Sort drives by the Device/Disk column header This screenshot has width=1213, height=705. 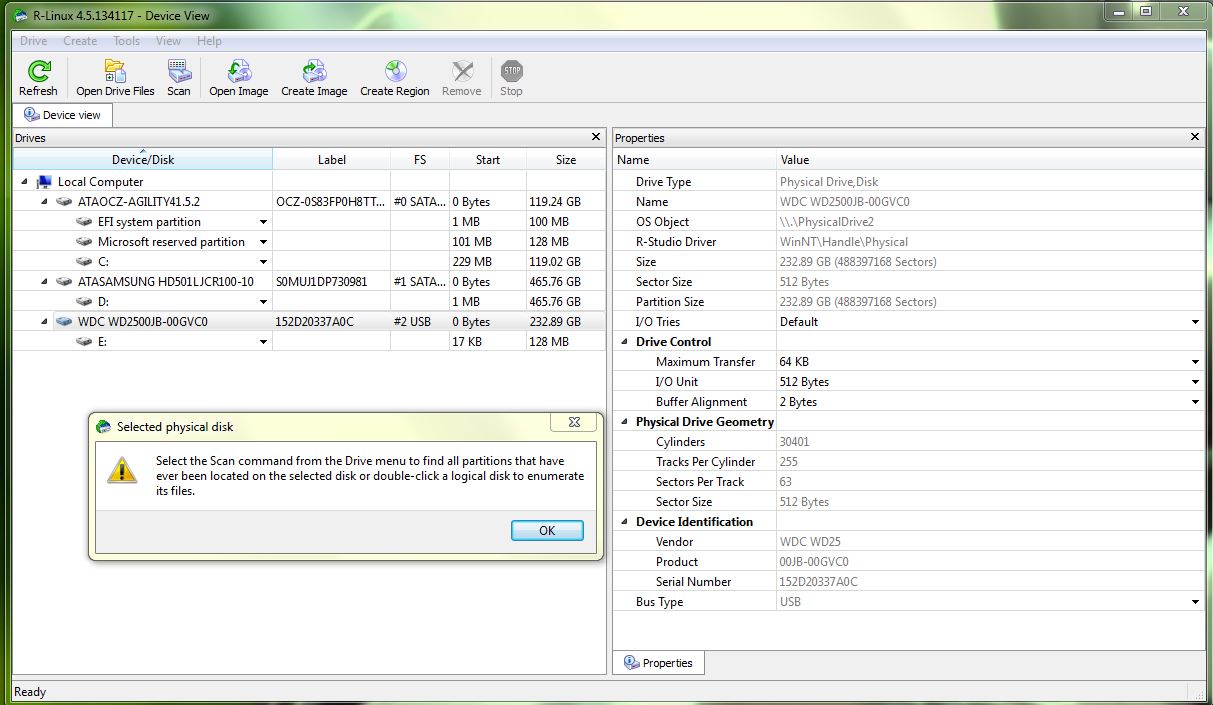click(x=143, y=159)
